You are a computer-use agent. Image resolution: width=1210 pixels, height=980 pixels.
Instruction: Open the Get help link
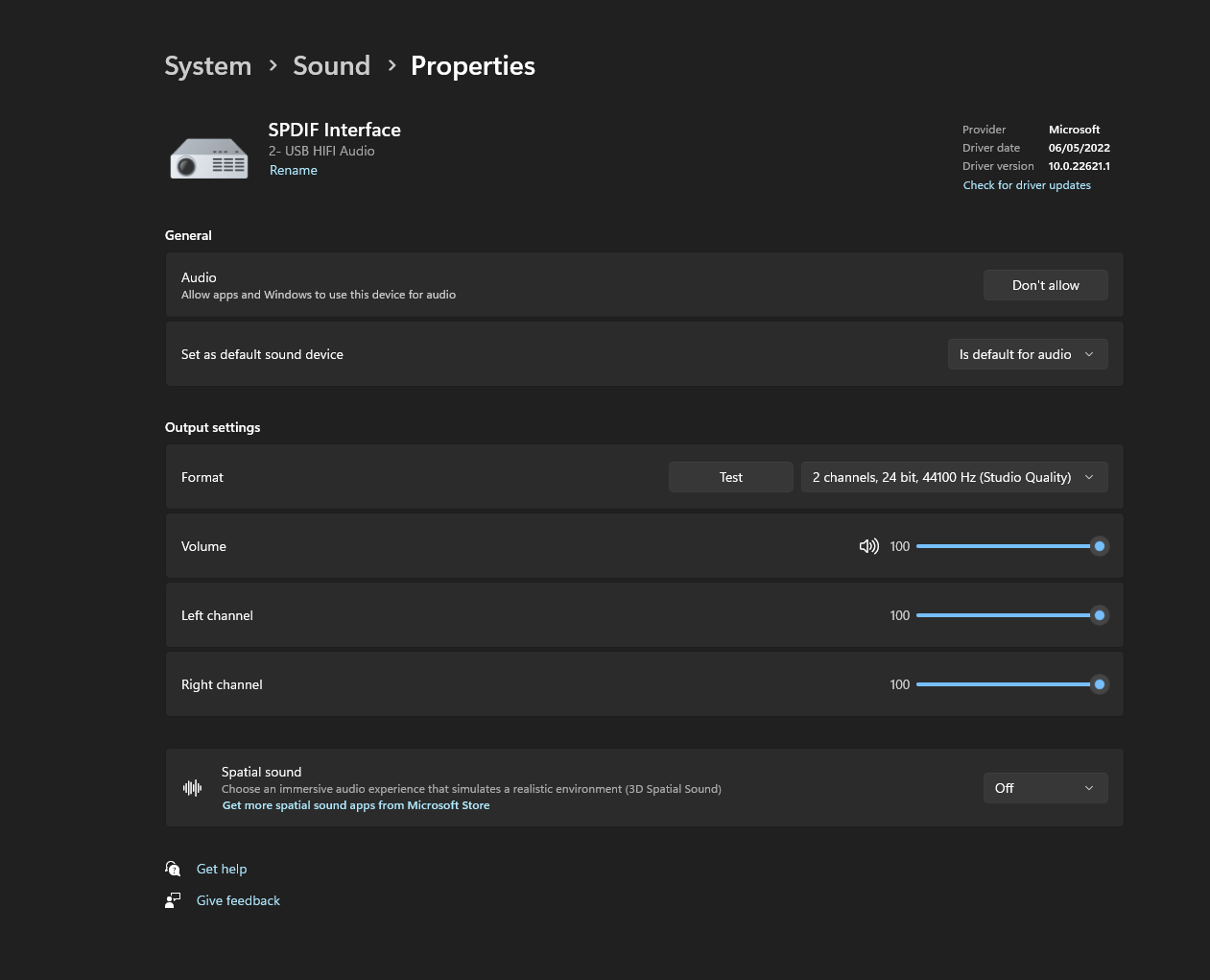pos(222,869)
